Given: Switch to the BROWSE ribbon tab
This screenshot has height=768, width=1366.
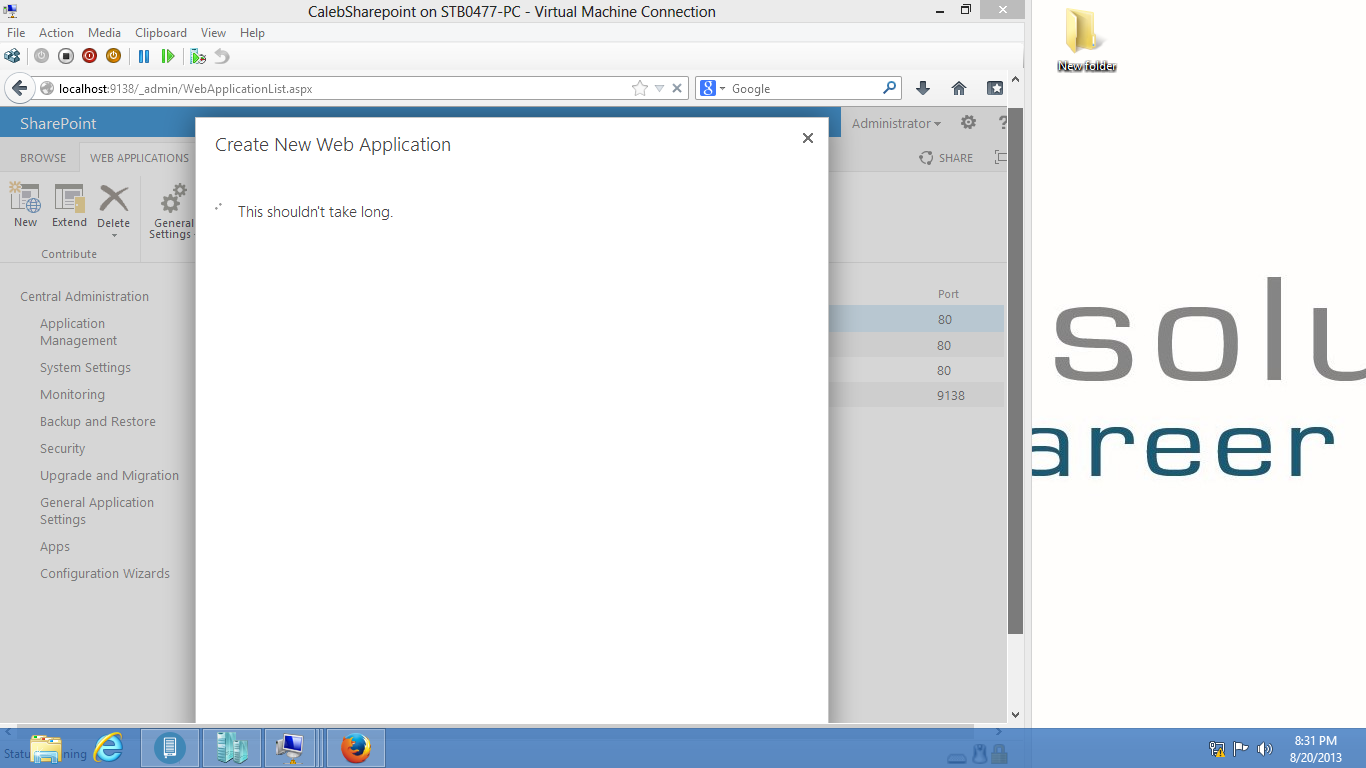Looking at the screenshot, I should 43,158.
